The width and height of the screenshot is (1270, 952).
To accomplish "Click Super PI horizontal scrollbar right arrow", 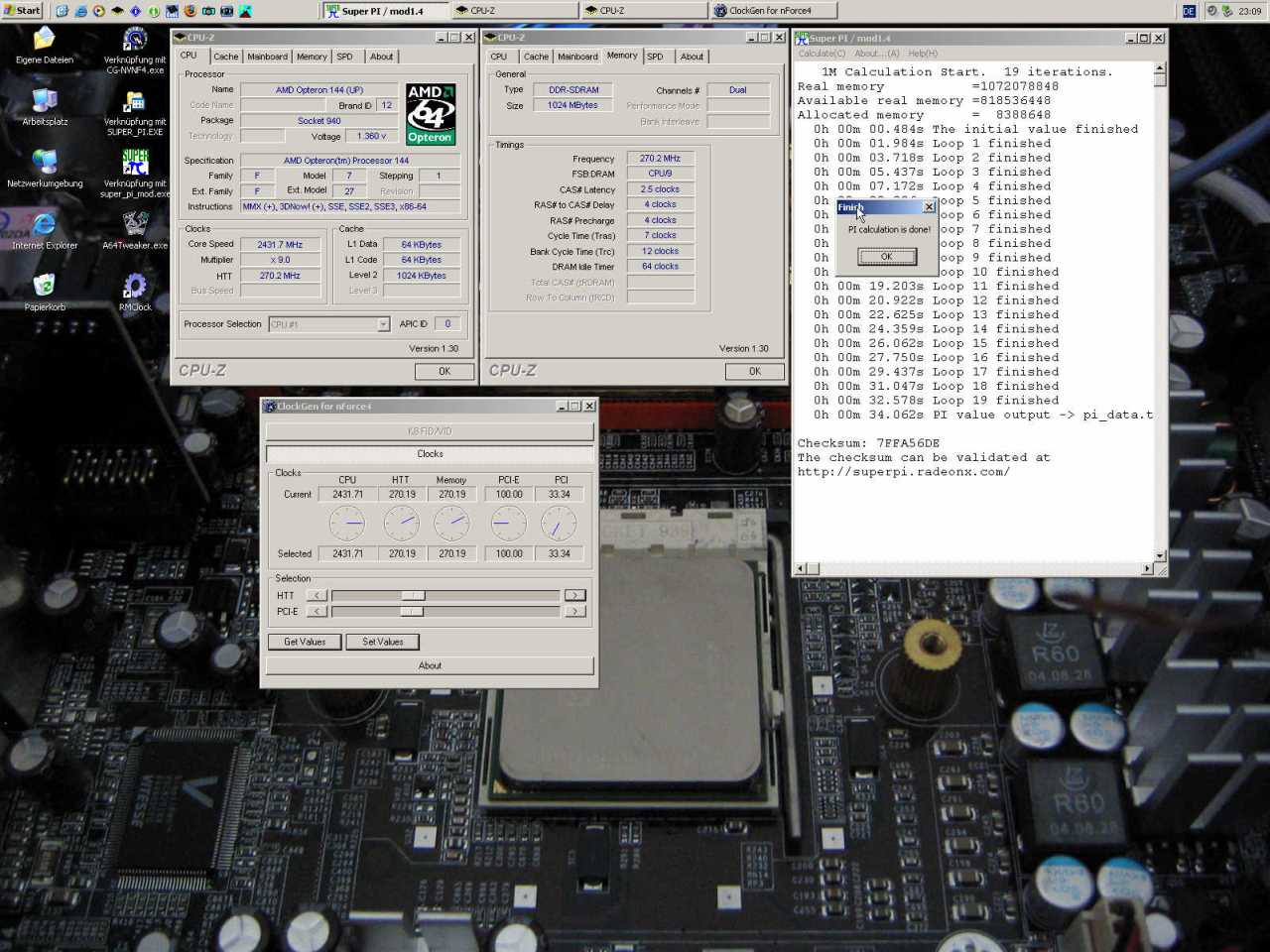I will (1147, 569).
